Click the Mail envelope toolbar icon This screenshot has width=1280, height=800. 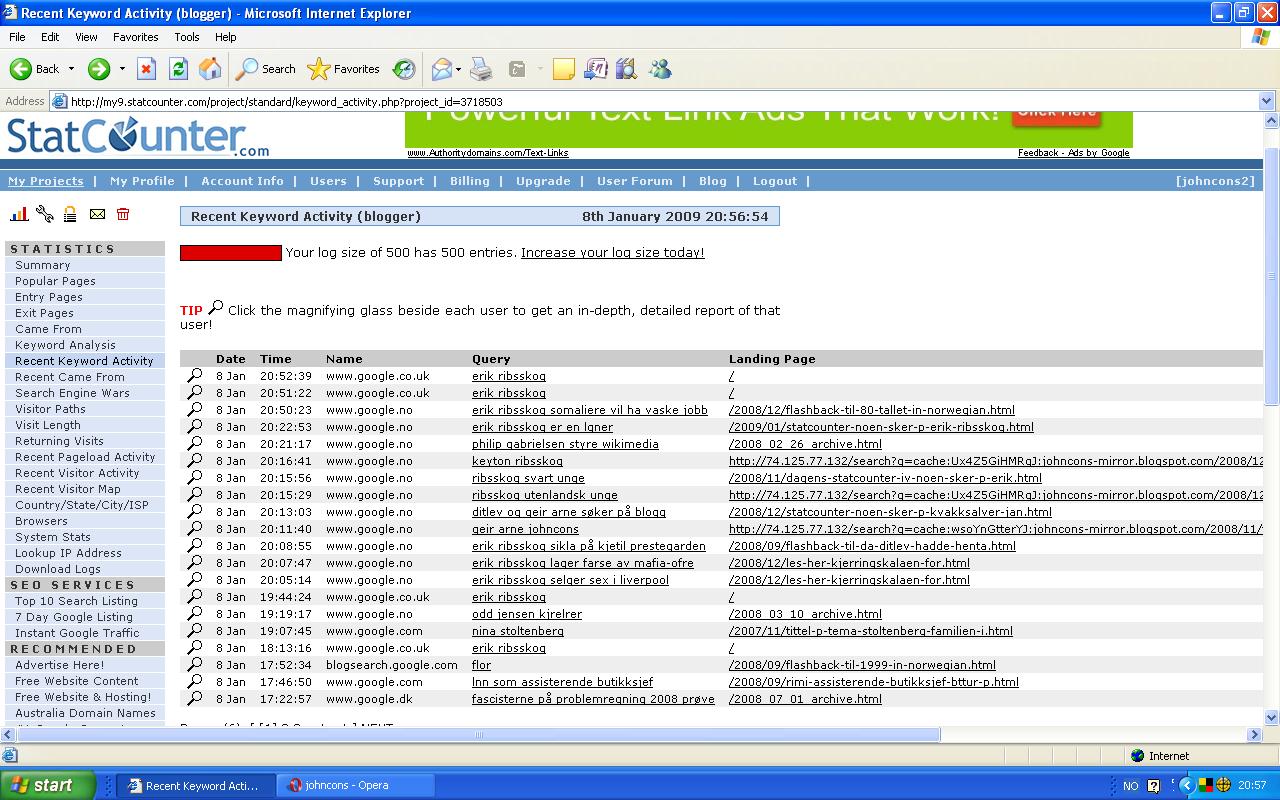pos(441,69)
